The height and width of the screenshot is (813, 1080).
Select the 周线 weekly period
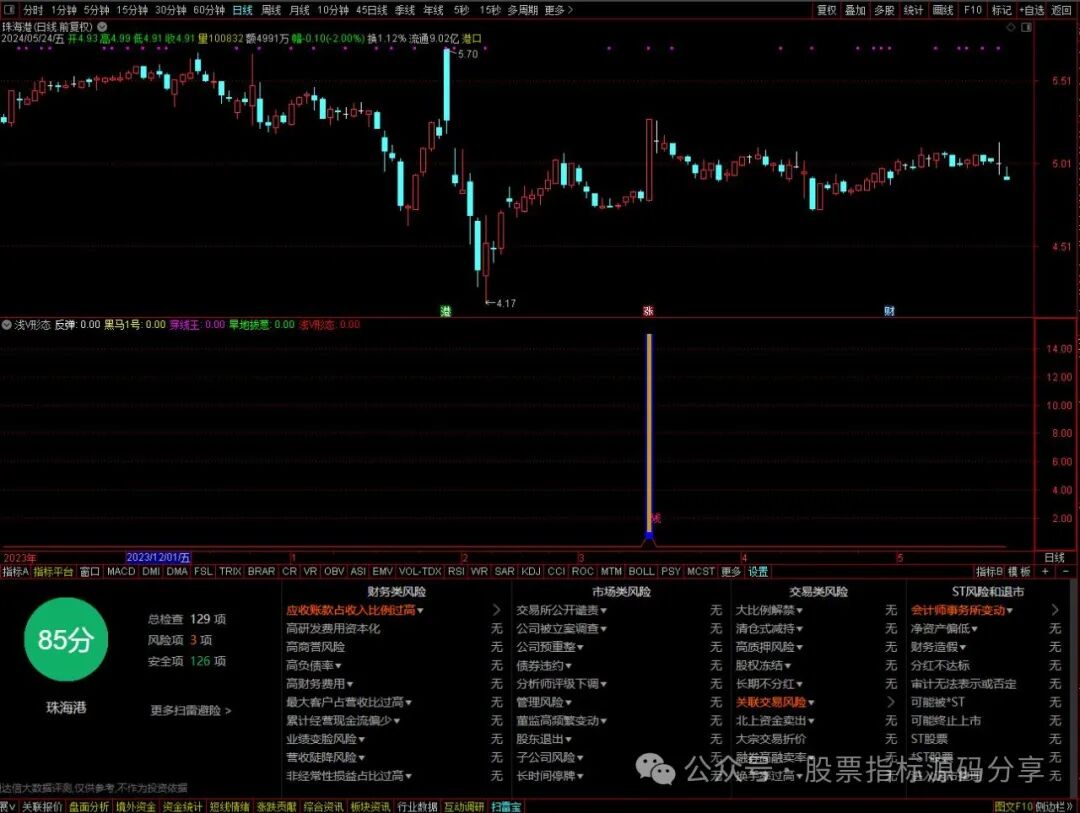coord(271,10)
